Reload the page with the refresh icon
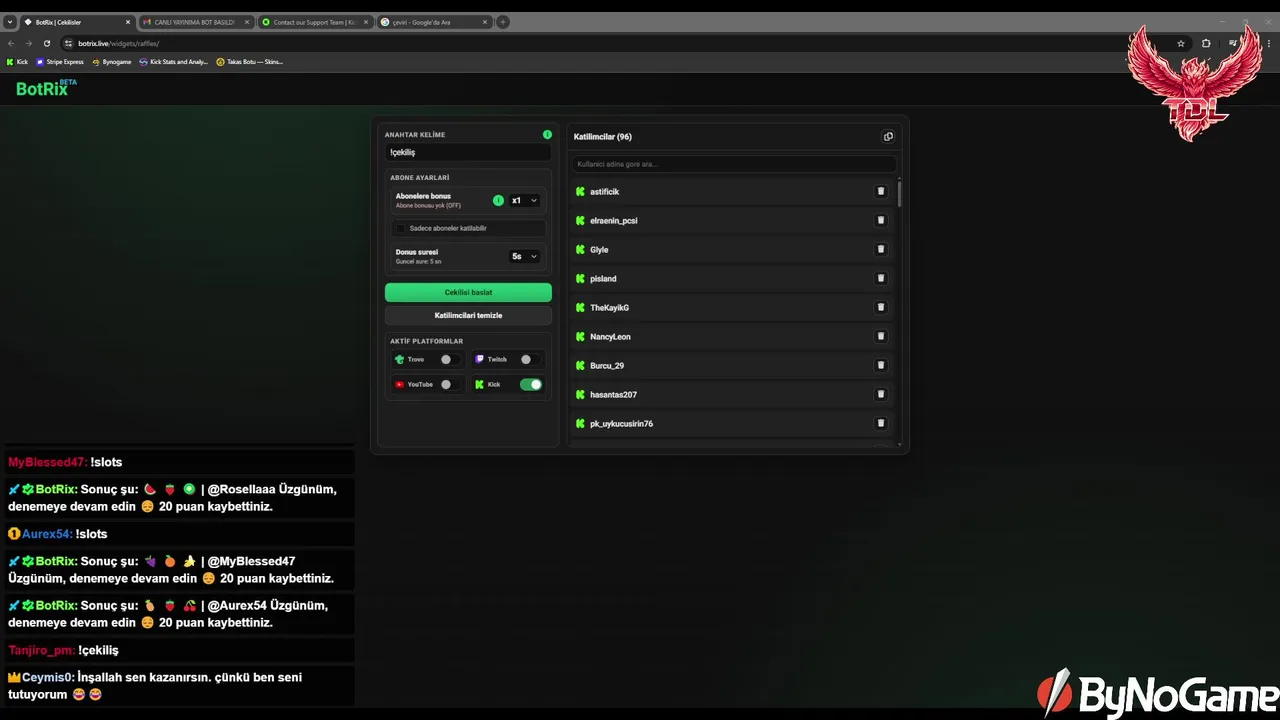The image size is (1280, 720). coord(46,43)
